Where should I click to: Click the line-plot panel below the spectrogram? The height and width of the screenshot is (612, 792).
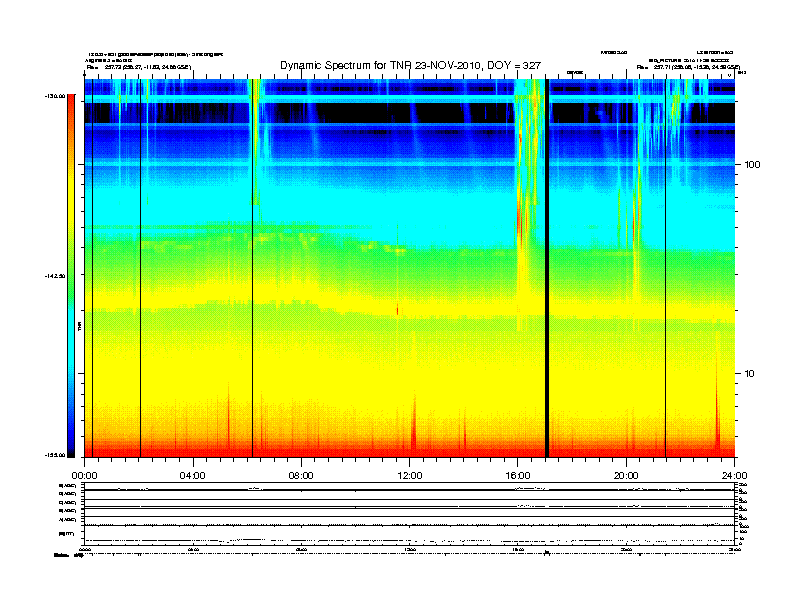point(409,514)
